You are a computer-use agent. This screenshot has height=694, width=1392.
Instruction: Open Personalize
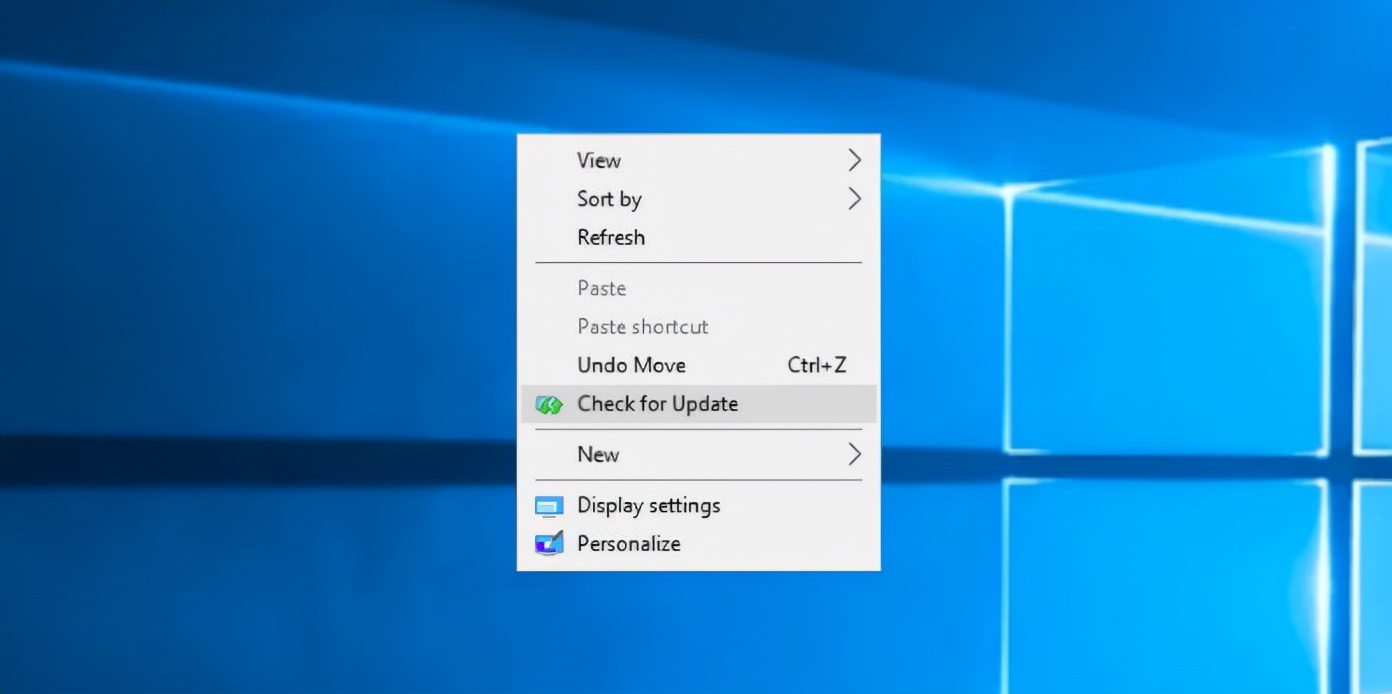628,543
